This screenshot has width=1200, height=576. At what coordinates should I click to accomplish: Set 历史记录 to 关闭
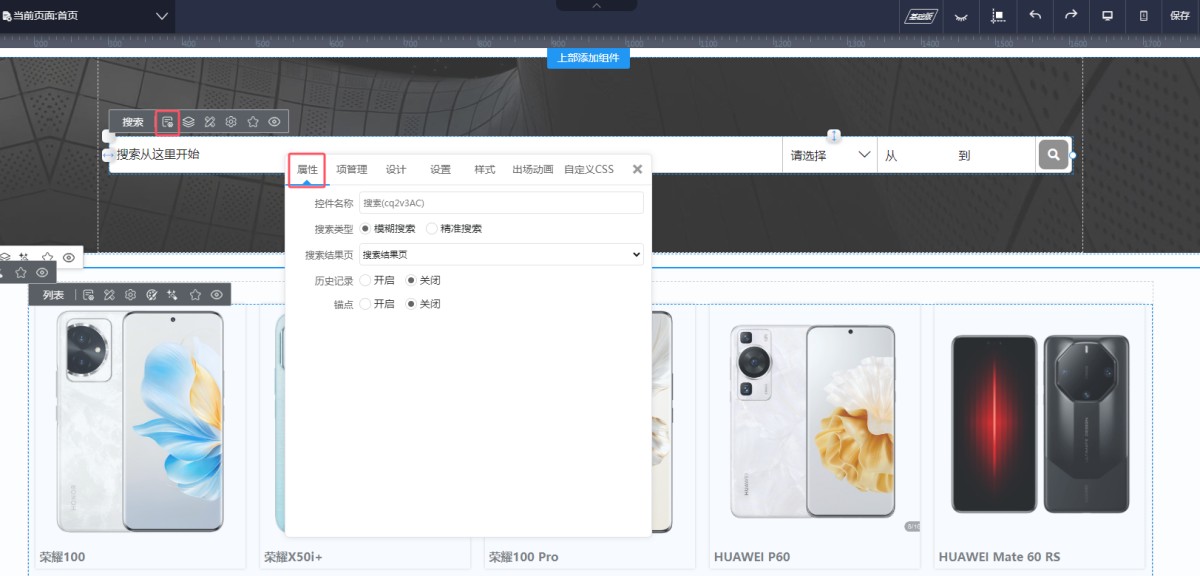pos(423,280)
